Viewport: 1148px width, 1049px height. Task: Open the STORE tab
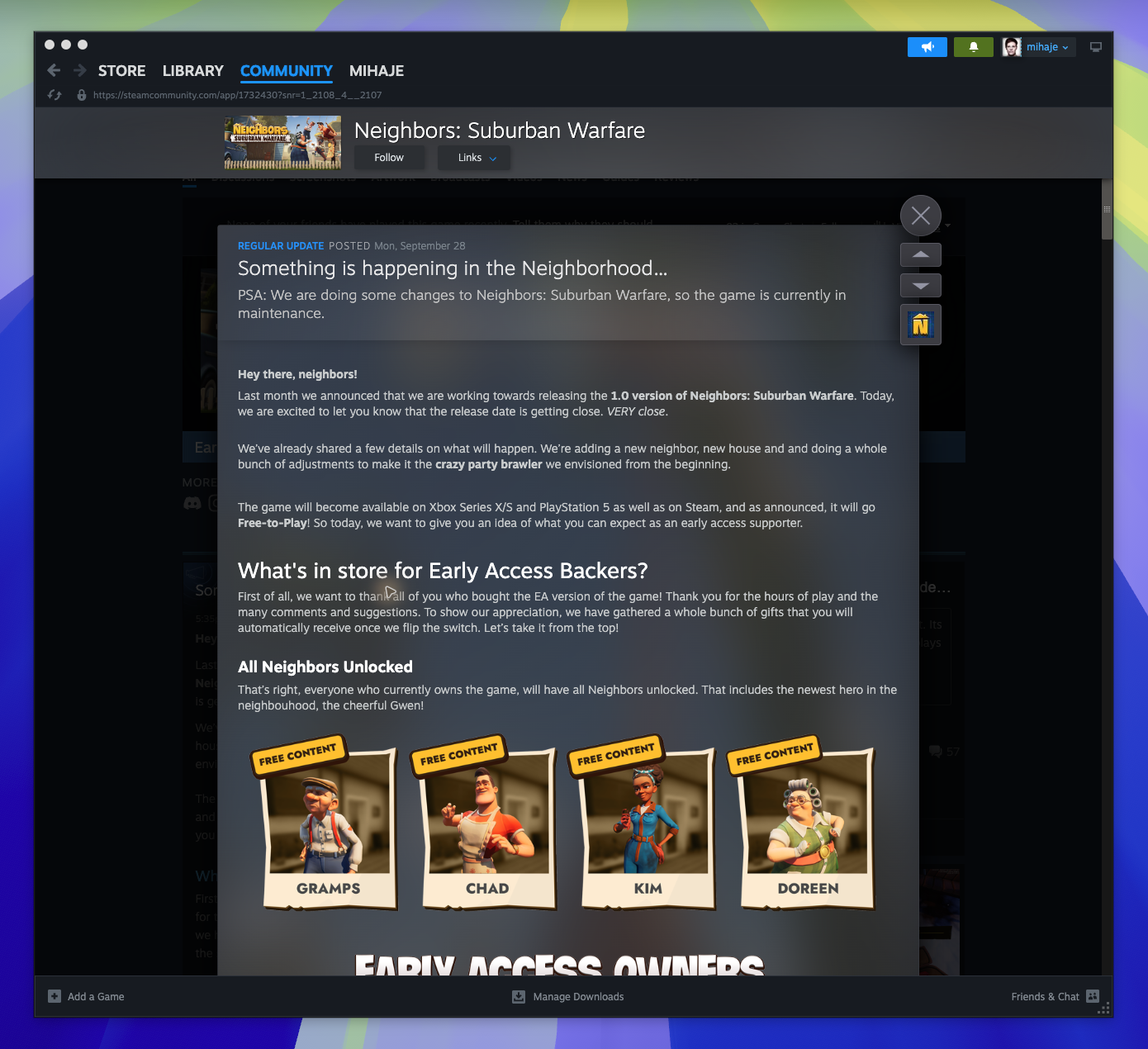coord(121,71)
